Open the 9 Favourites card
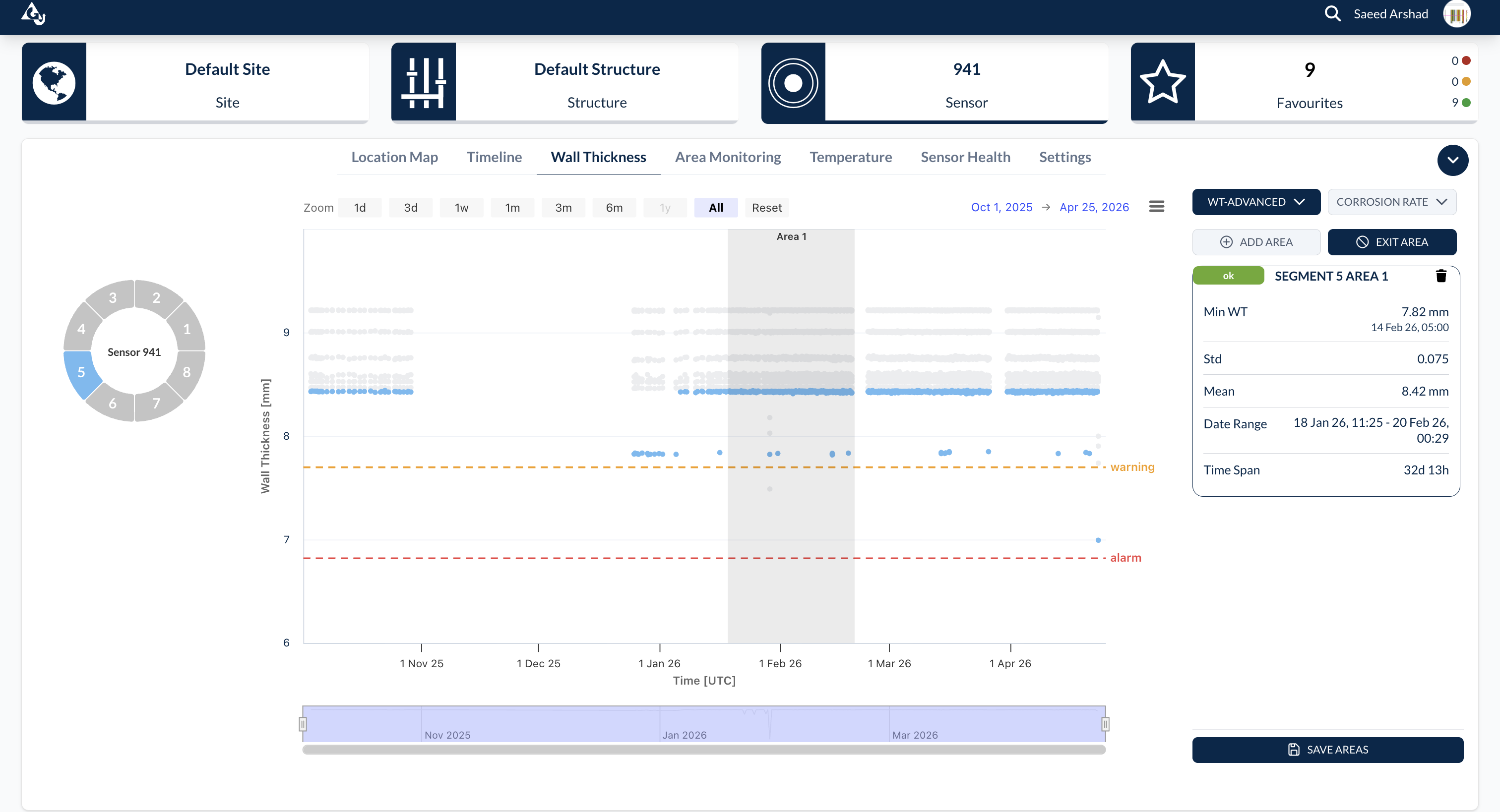 pyautogui.click(x=1304, y=82)
